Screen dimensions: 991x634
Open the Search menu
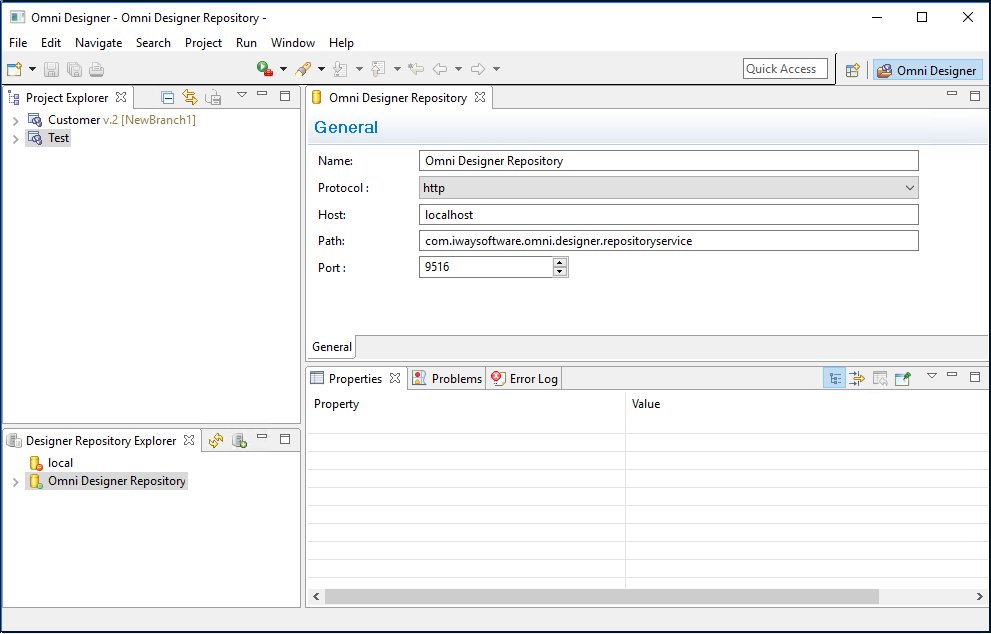[154, 43]
